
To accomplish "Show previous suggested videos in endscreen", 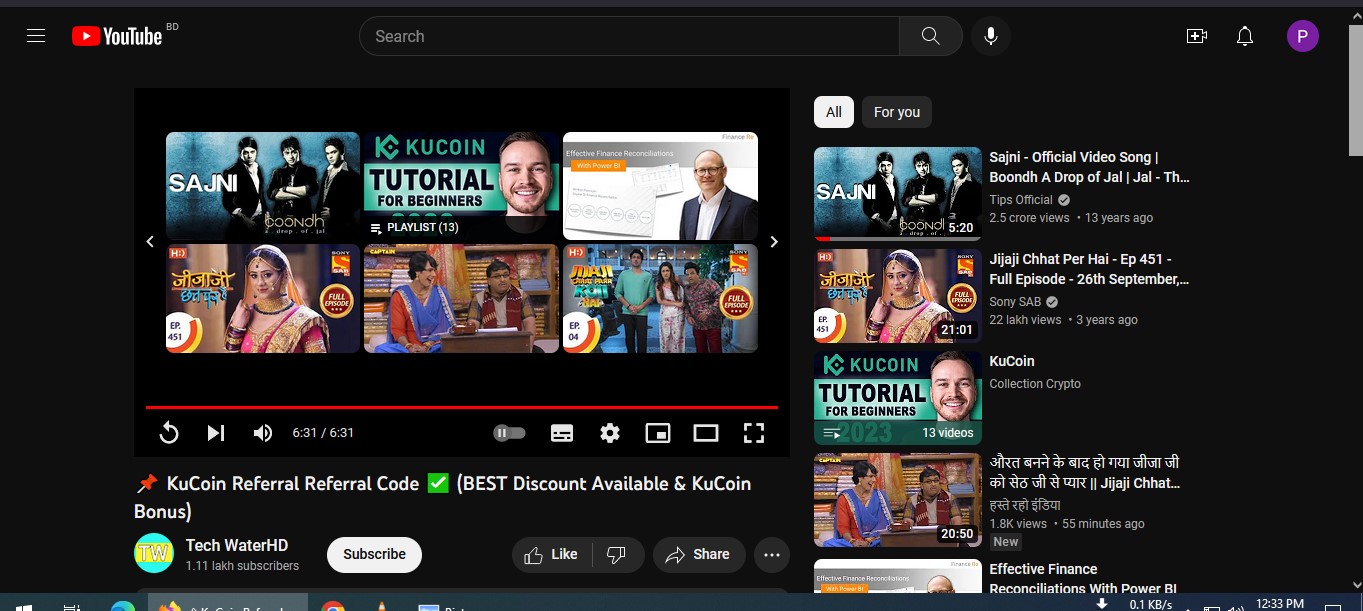I will pyautogui.click(x=150, y=242).
